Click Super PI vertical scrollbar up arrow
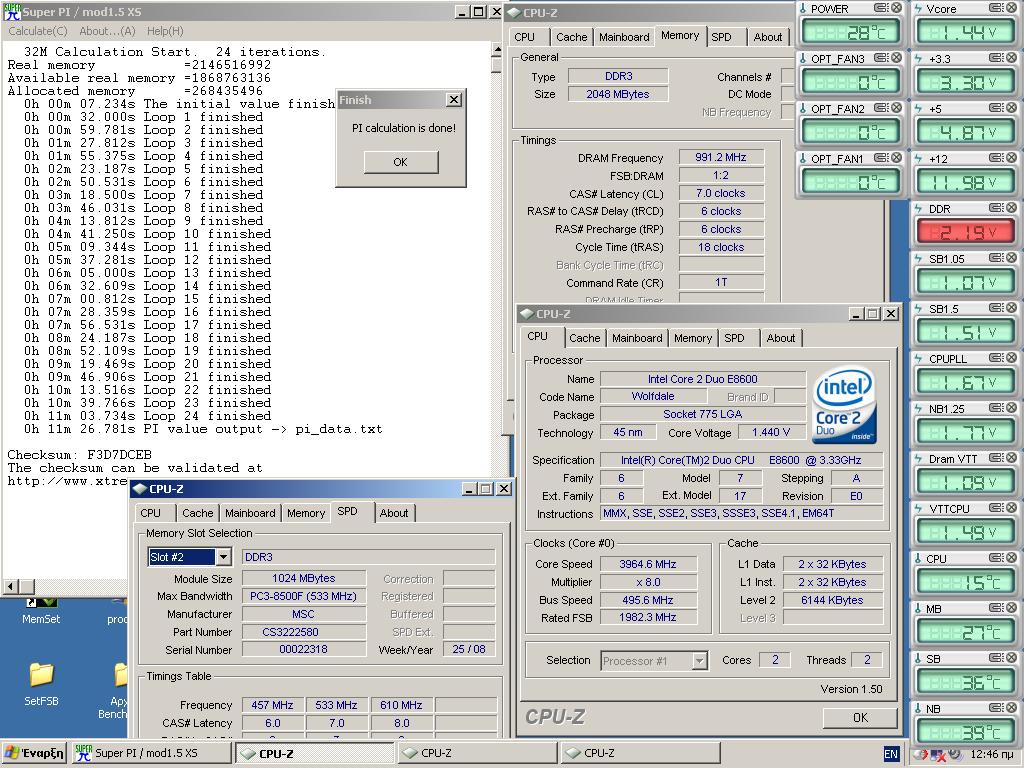This screenshot has height=768, width=1024. pyautogui.click(x=498, y=50)
